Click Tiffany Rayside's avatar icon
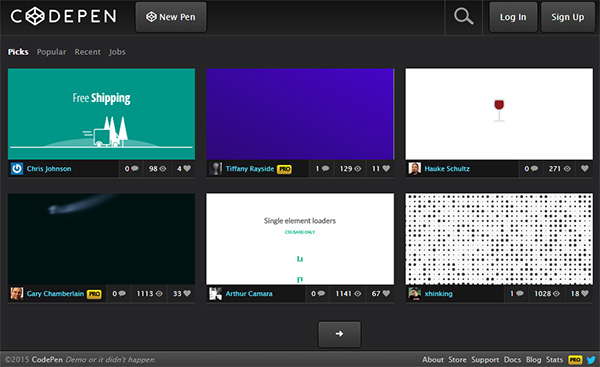Viewport: 600px width, 367px height. coord(216,169)
